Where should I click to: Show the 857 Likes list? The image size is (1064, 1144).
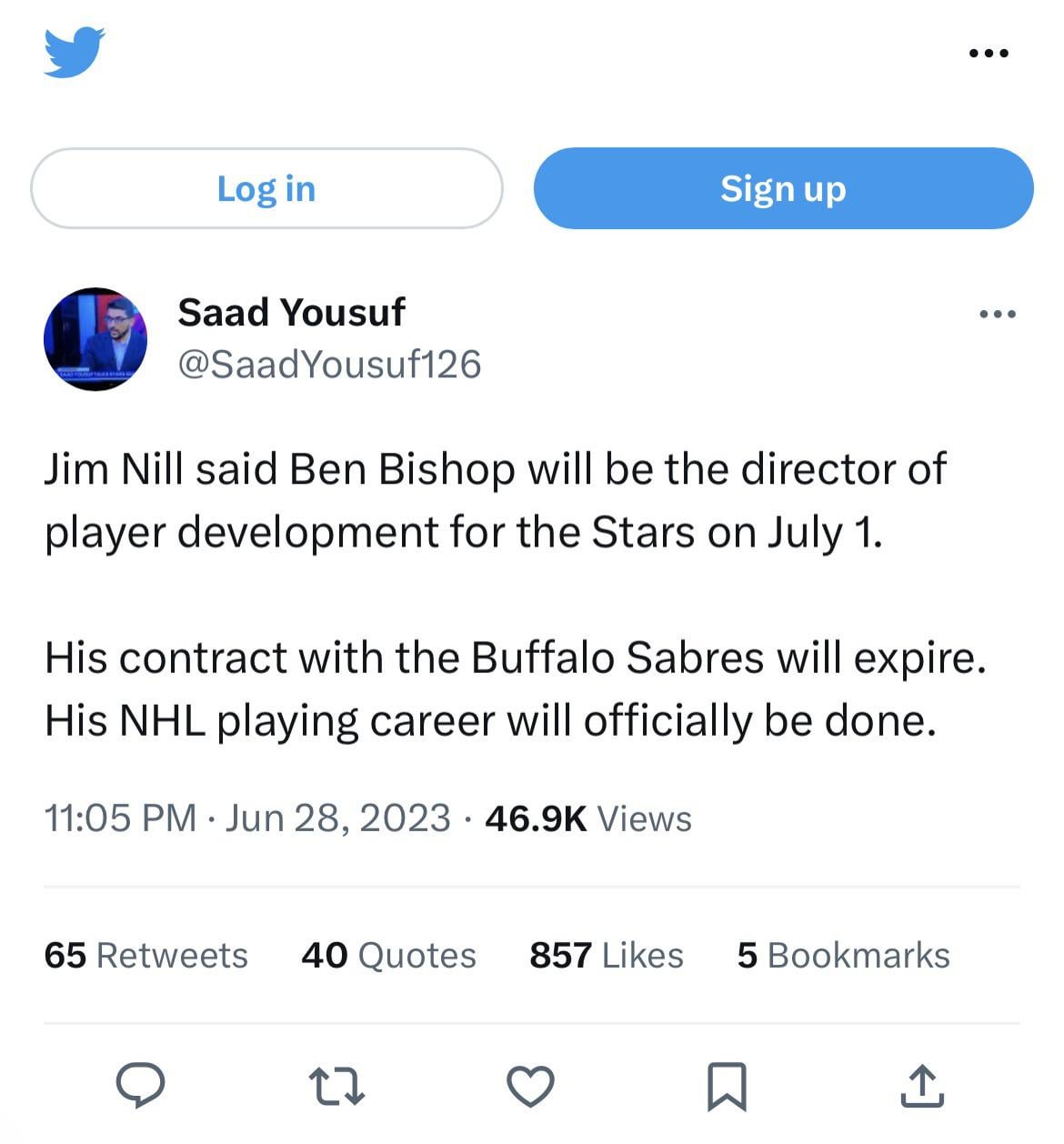[606, 955]
